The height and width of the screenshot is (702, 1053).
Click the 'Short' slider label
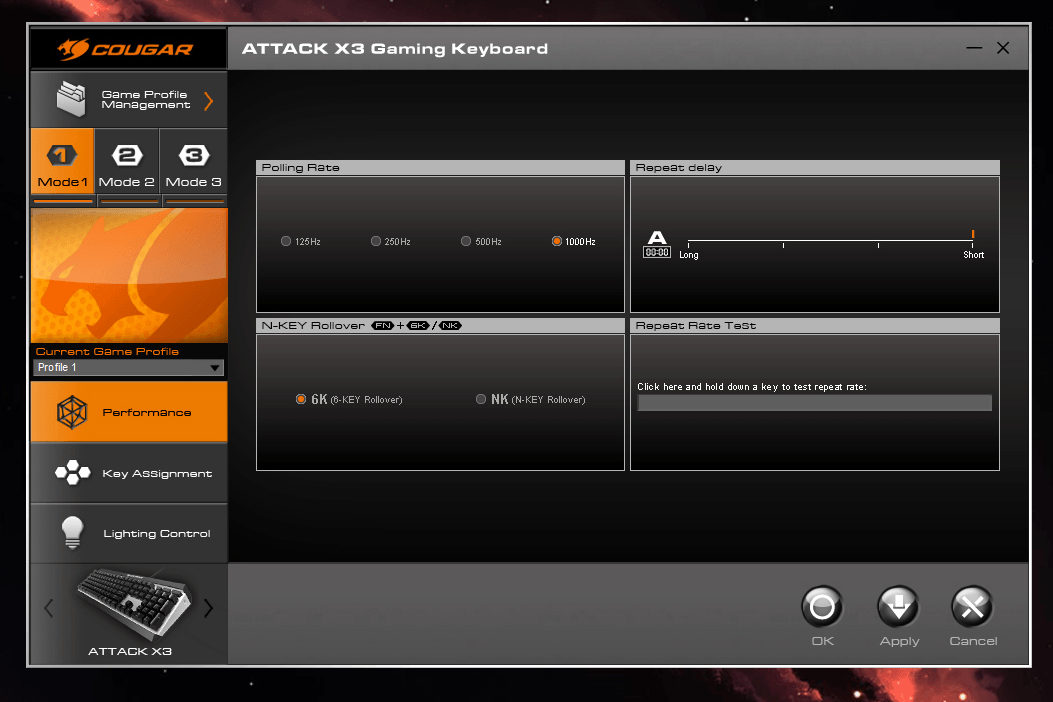(973, 255)
